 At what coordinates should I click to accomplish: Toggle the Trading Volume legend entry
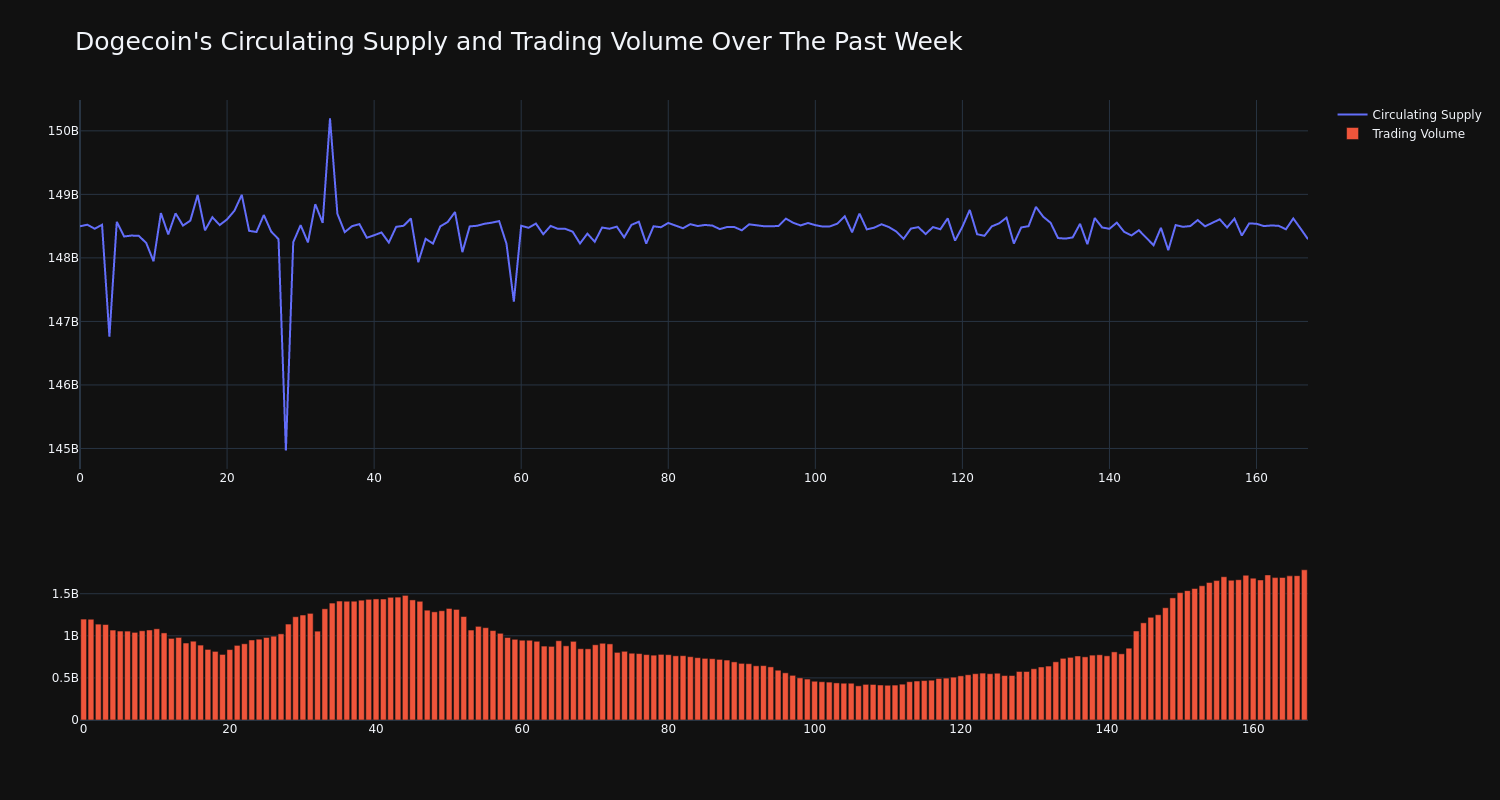pos(1405,134)
